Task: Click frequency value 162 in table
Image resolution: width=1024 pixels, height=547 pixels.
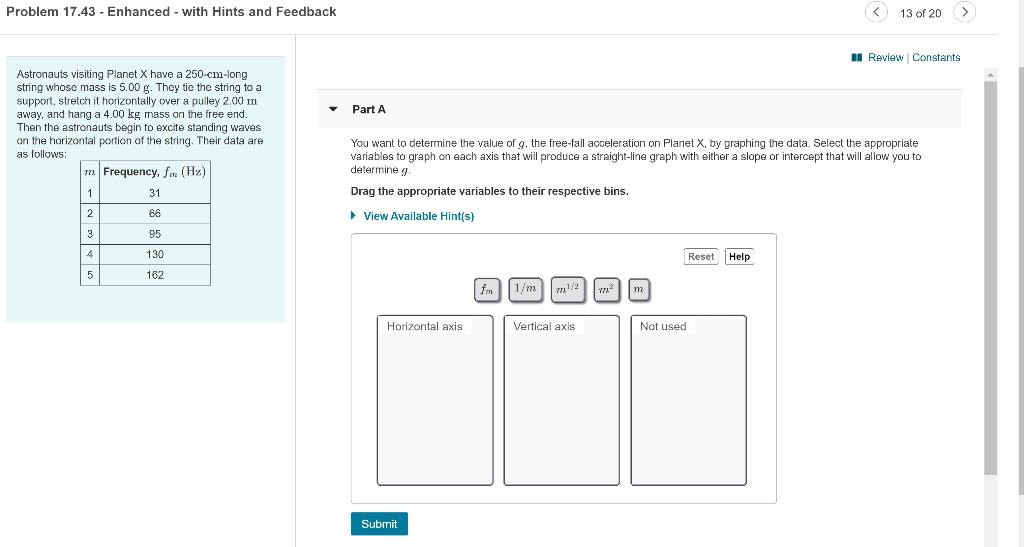Action: click(x=155, y=275)
